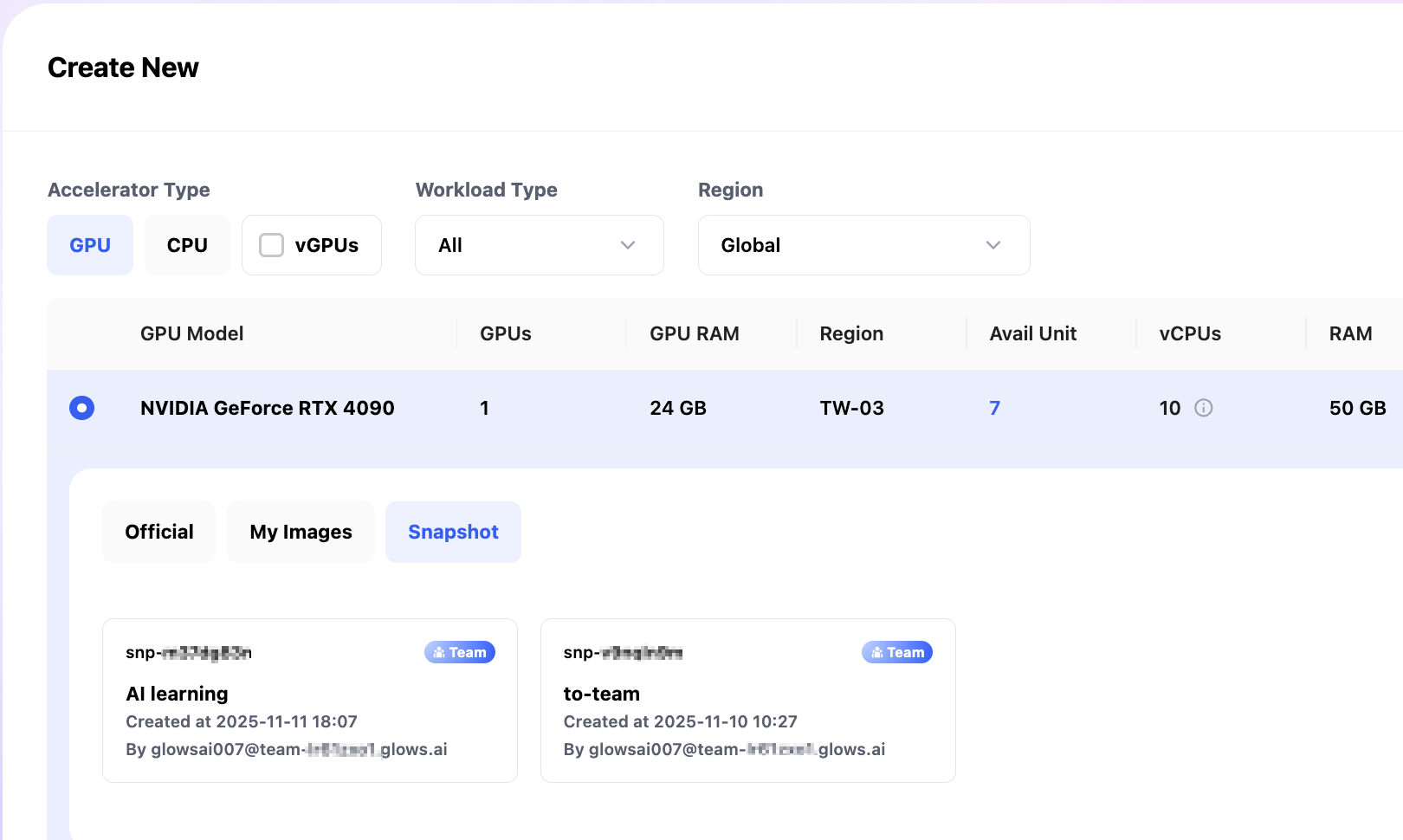Click the Team badge on AI learning snapshot
Viewport: 1403px width, 840px height.
459,652
